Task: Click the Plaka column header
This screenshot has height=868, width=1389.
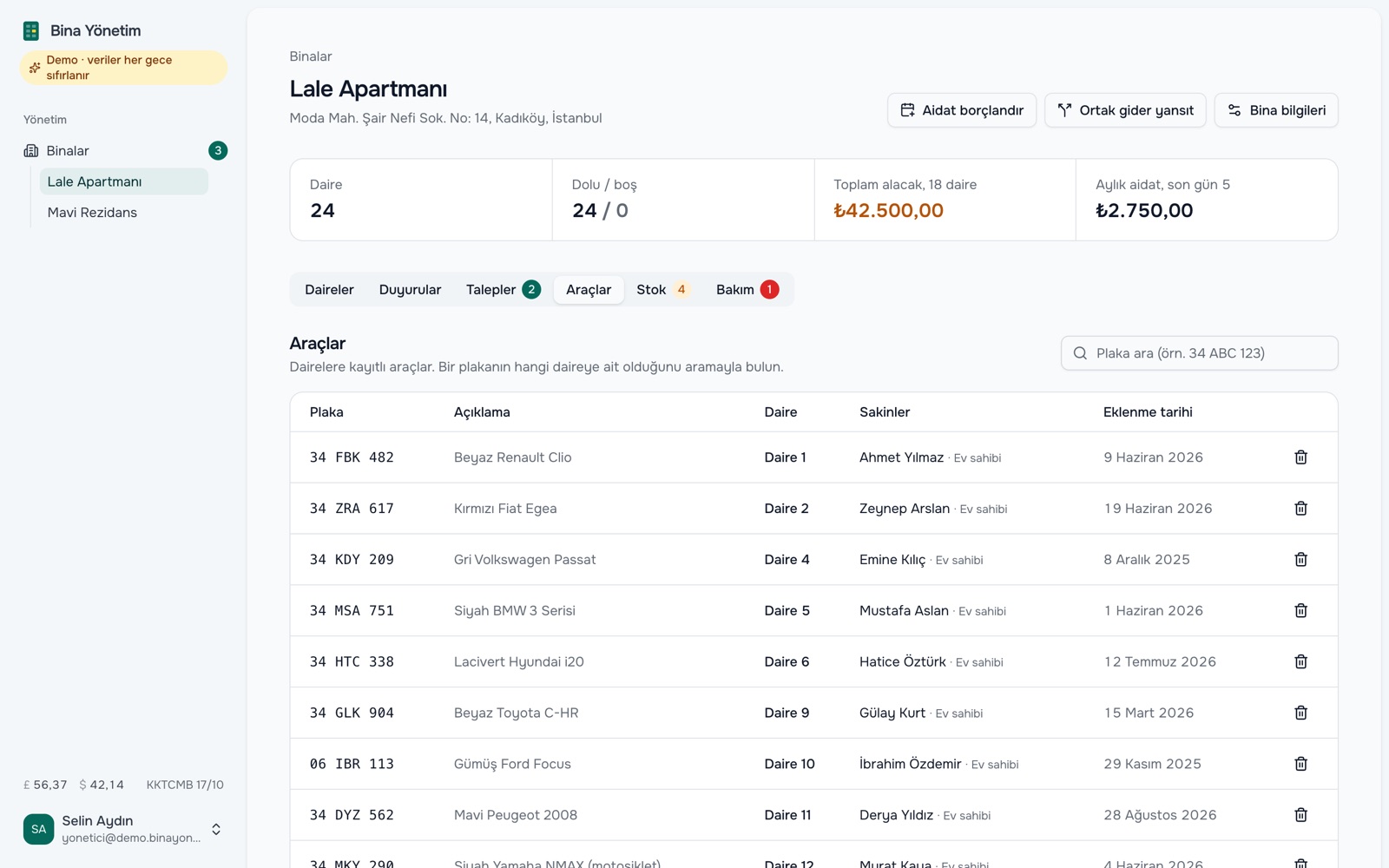Action: tap(326, 412)
